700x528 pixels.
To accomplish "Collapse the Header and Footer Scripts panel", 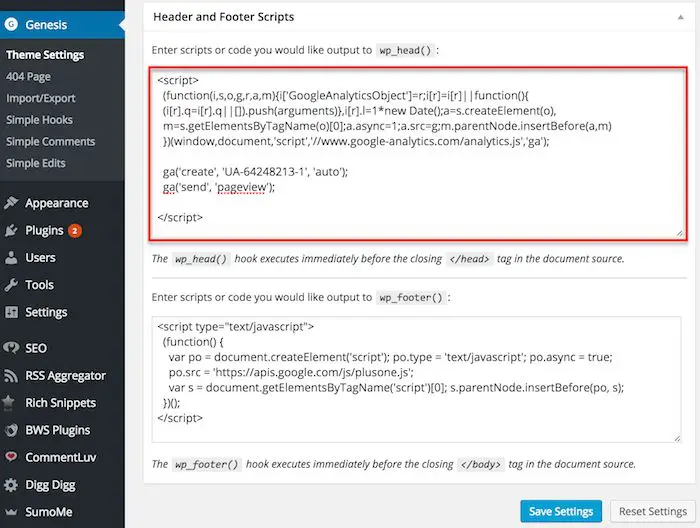I will coord(677,17).
